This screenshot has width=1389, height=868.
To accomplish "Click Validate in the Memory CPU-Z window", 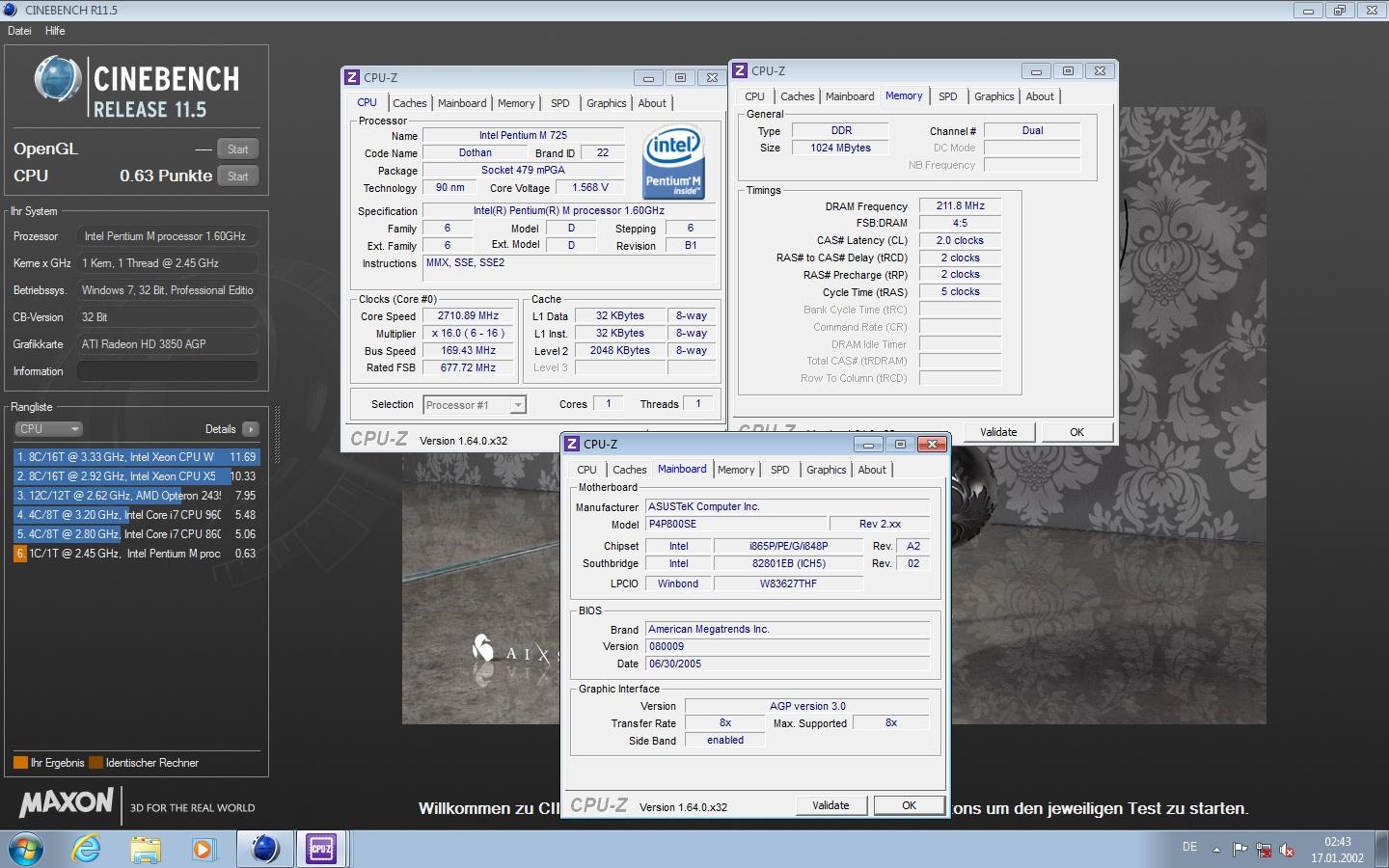I will [x=998, y=432].
